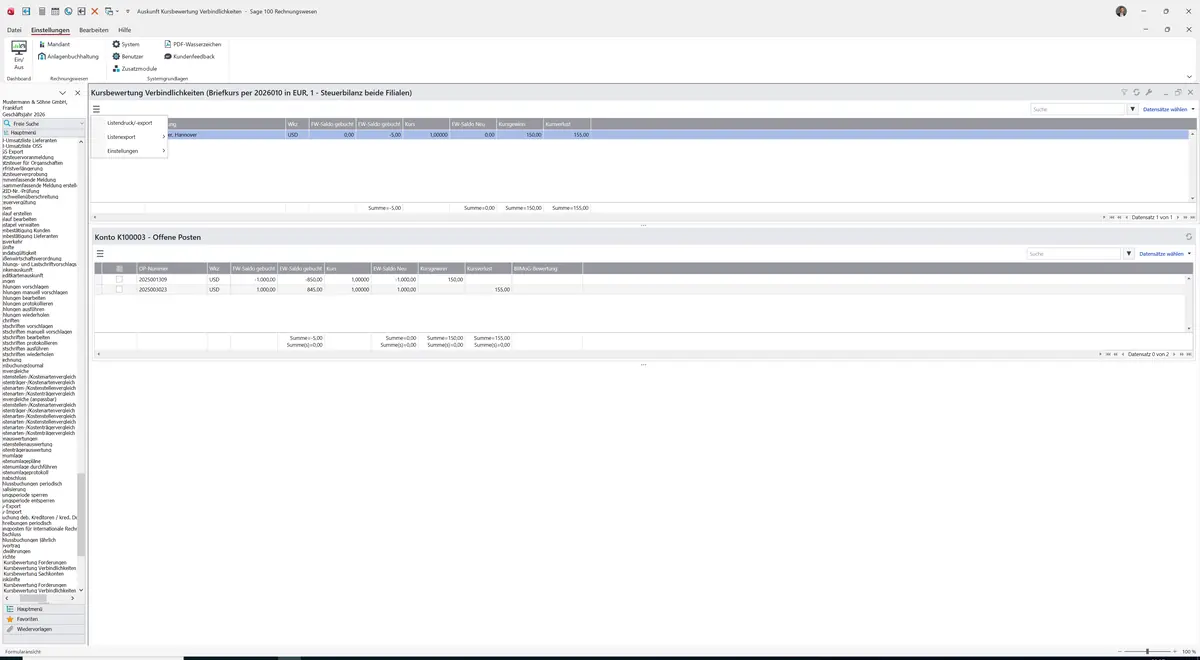Open Anlagenbuchhaltung from the ribbon
The image size is (1200, 660).
tap(68, 56)
